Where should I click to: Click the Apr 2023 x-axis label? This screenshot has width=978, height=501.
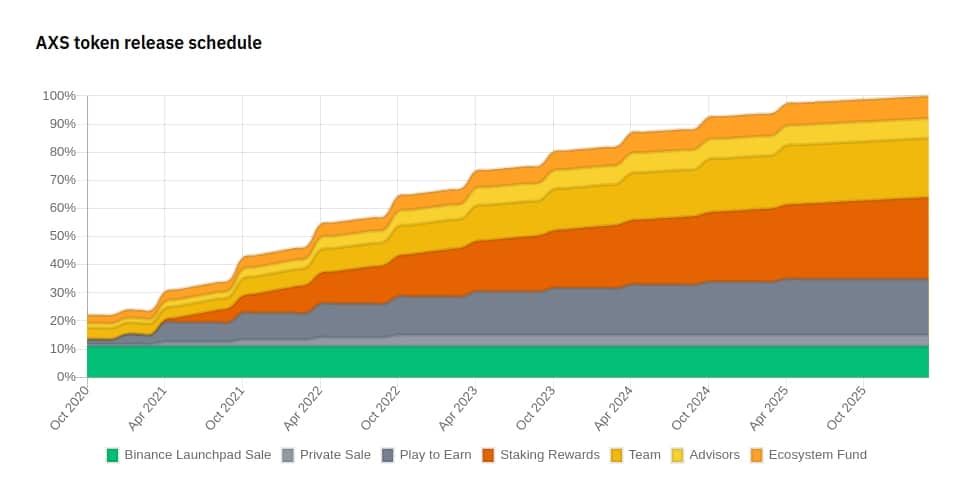point(457,407)
